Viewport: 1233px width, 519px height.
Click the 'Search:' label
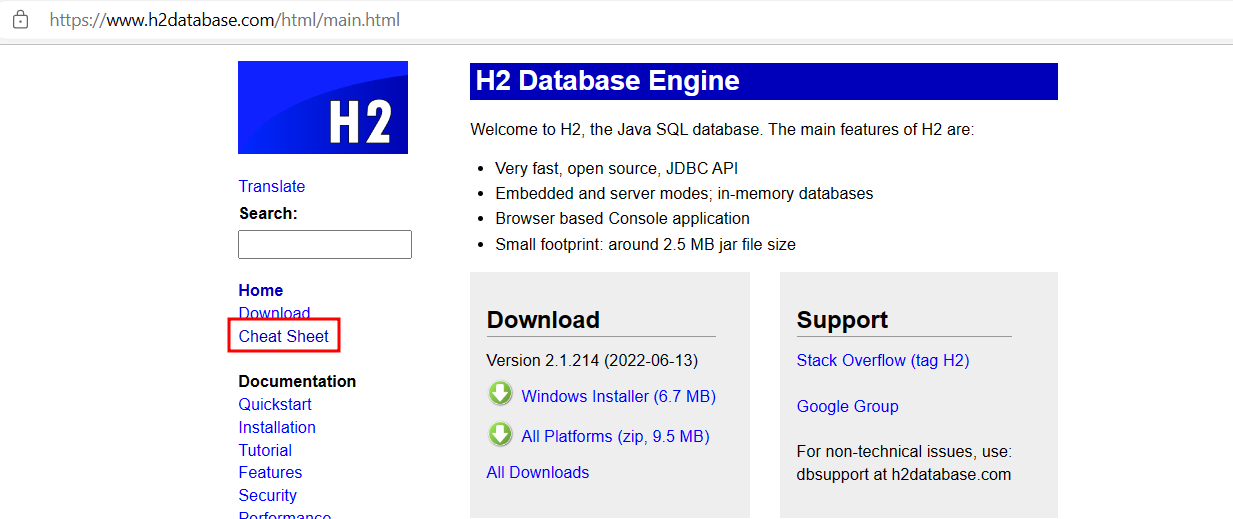(x=268, y=213)
